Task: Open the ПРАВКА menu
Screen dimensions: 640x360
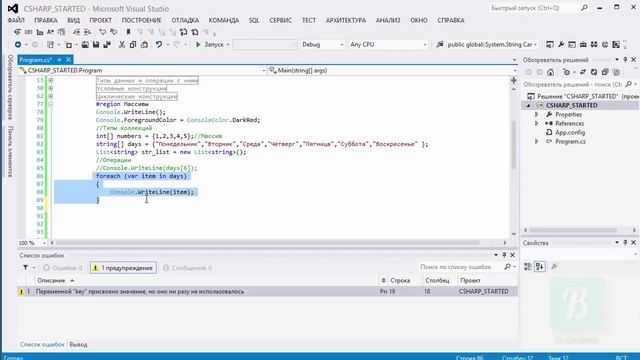Action: tap(46, 20)
